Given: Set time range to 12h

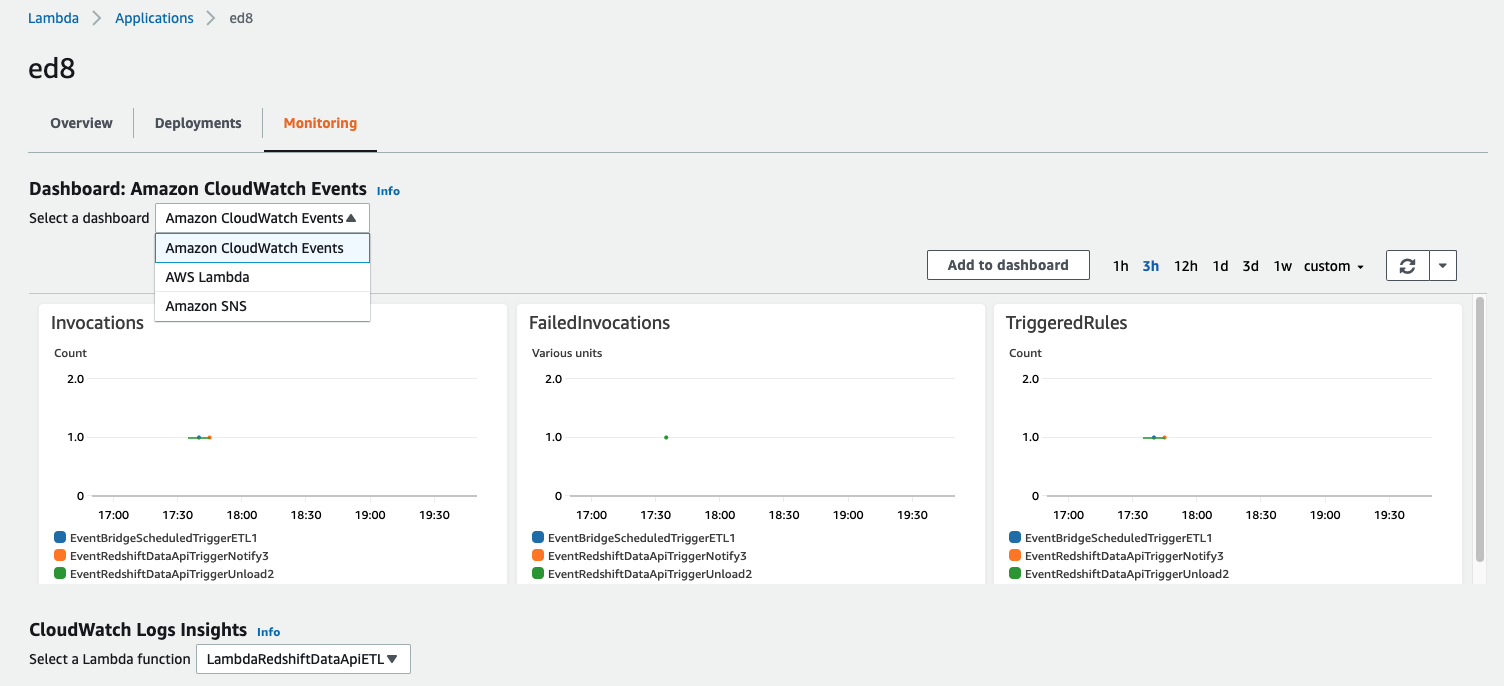Looking at the screenshot, I should tap(1186, 266).
